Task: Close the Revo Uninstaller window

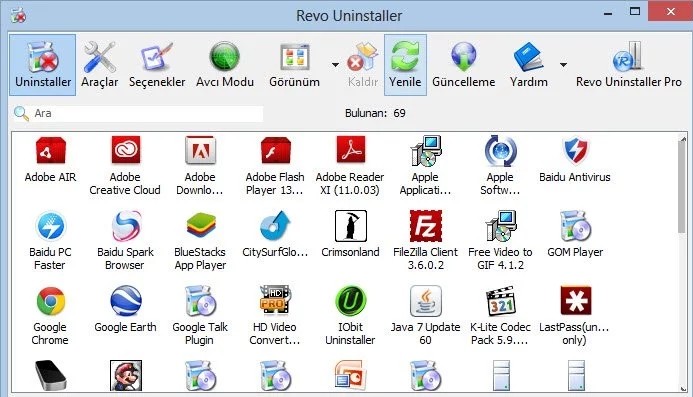Action: [x=670, y=11]
